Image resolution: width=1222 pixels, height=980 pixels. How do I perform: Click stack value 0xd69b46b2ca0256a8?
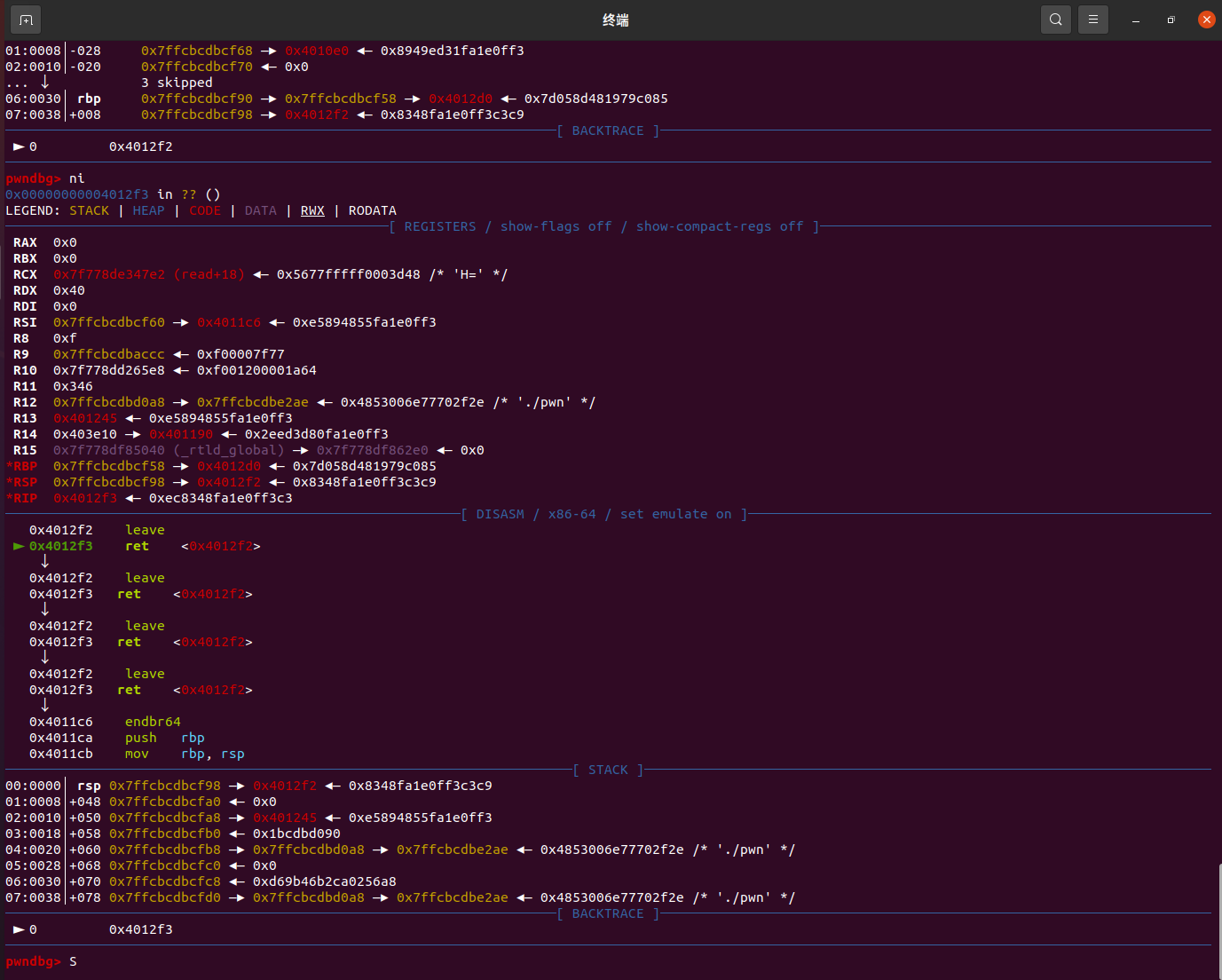(x=325, y=881)
